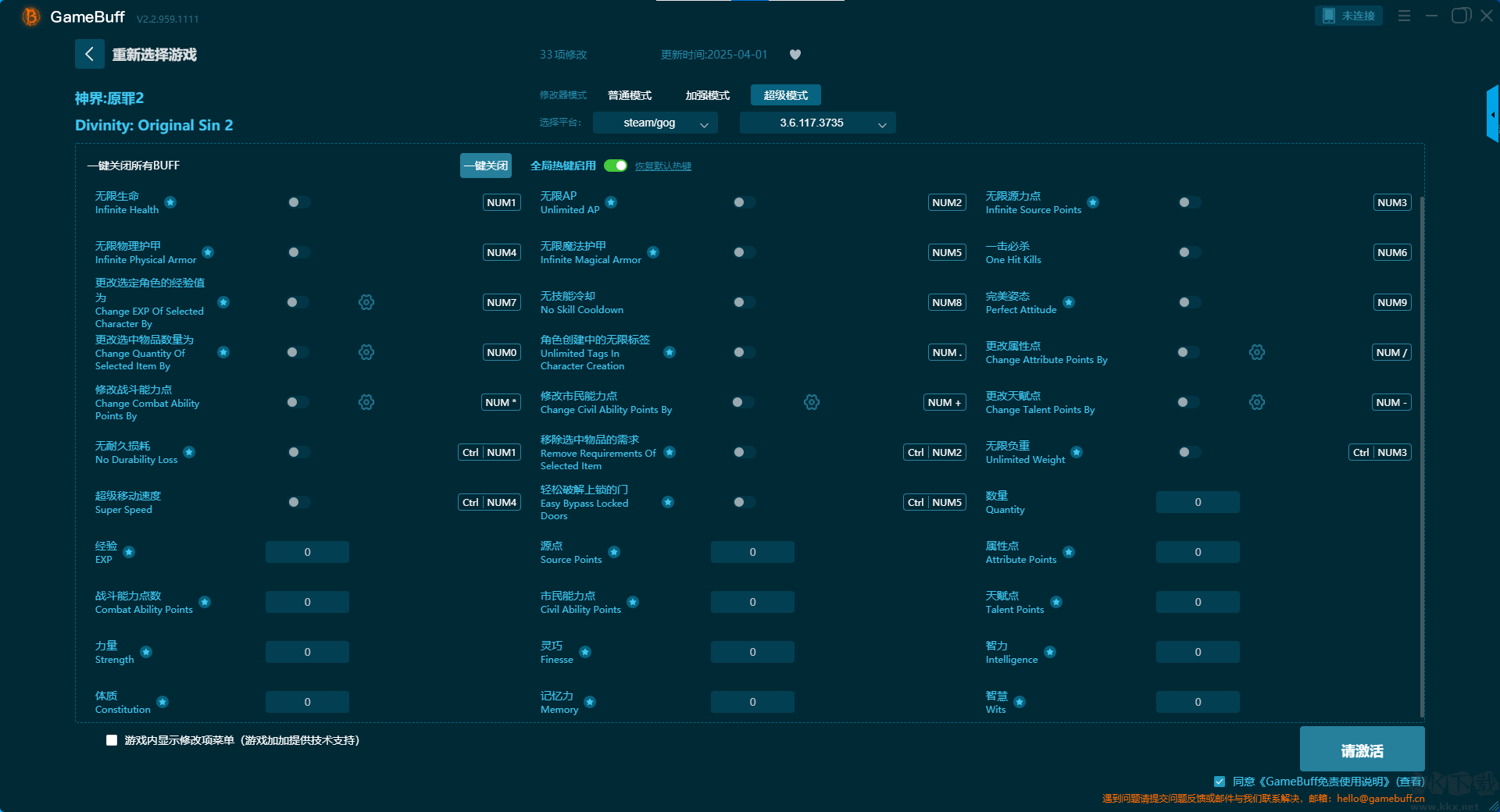Click the star icon next to Unlimited Weight
This screenshot has height=812, width=1500.
1077,452
